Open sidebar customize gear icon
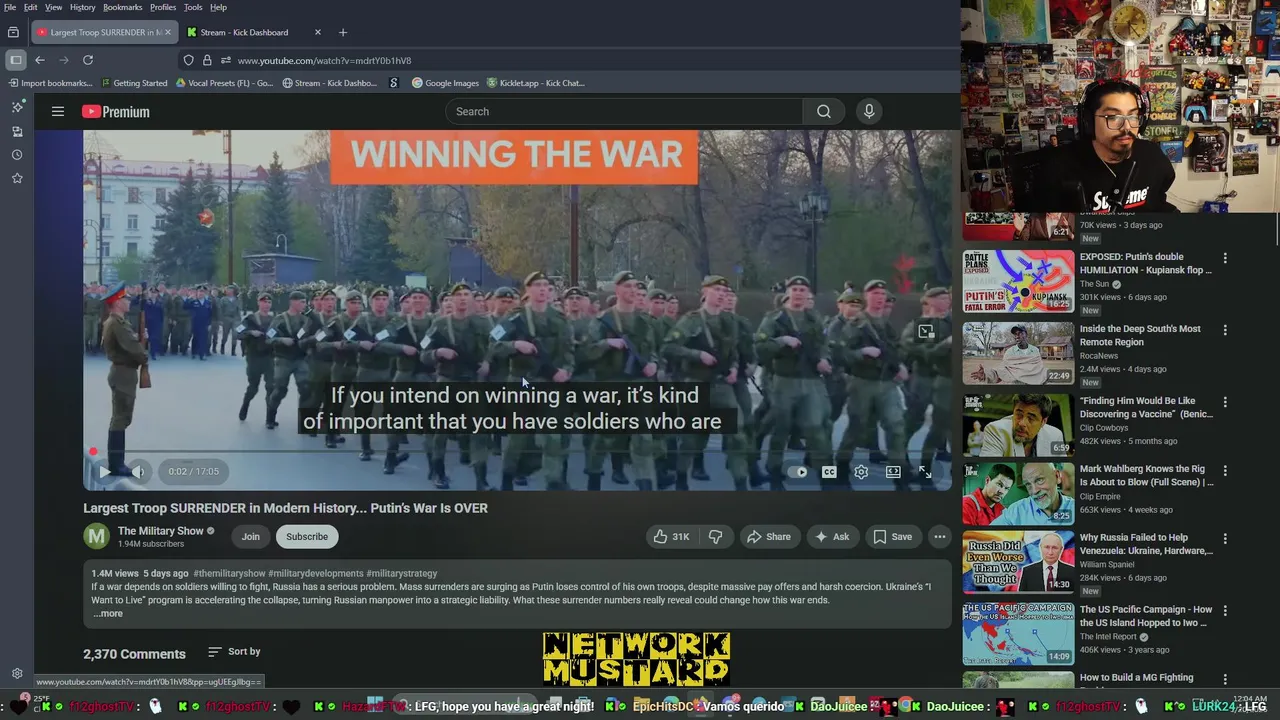The width and height of the screenshot is (1280, 720). (x=17, y=674)
